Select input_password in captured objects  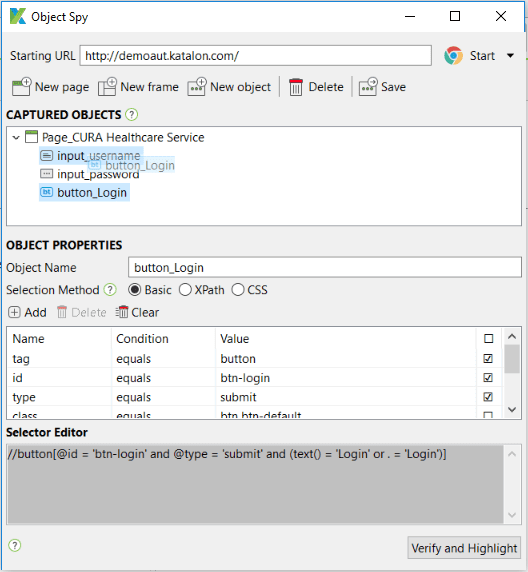click(98, 174)
